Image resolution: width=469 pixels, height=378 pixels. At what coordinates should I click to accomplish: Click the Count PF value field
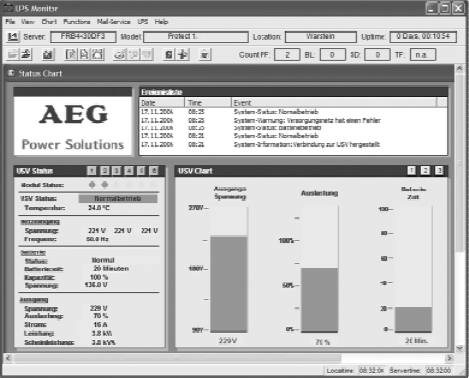pos(287,55)
